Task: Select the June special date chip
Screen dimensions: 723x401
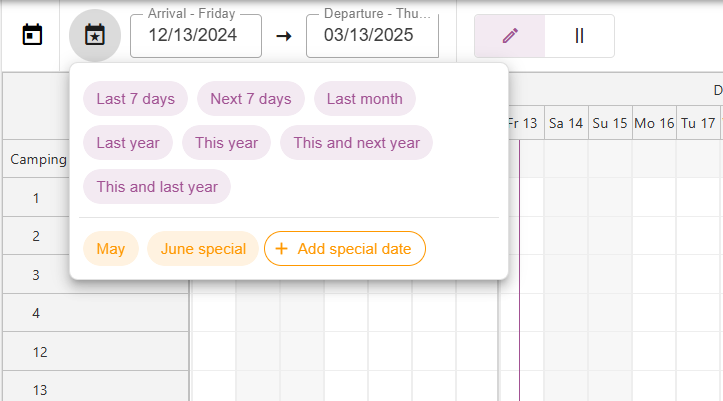Action: (203, 249)
